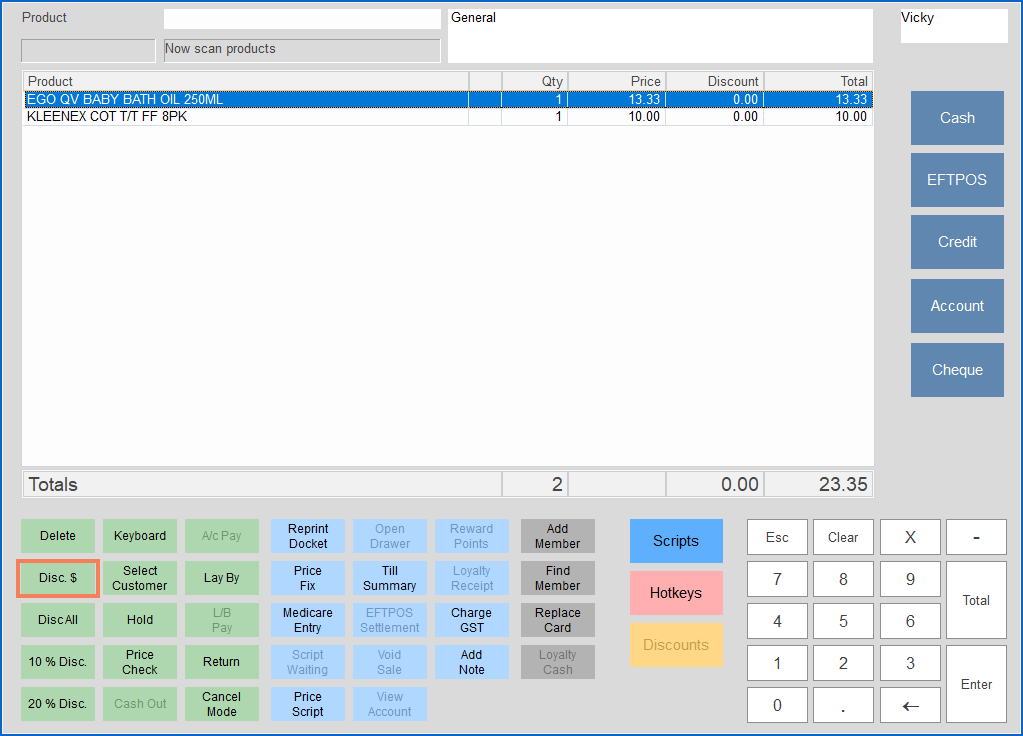Open the Scripts panel tab
1023x736 pixels.
click(676, 541)
